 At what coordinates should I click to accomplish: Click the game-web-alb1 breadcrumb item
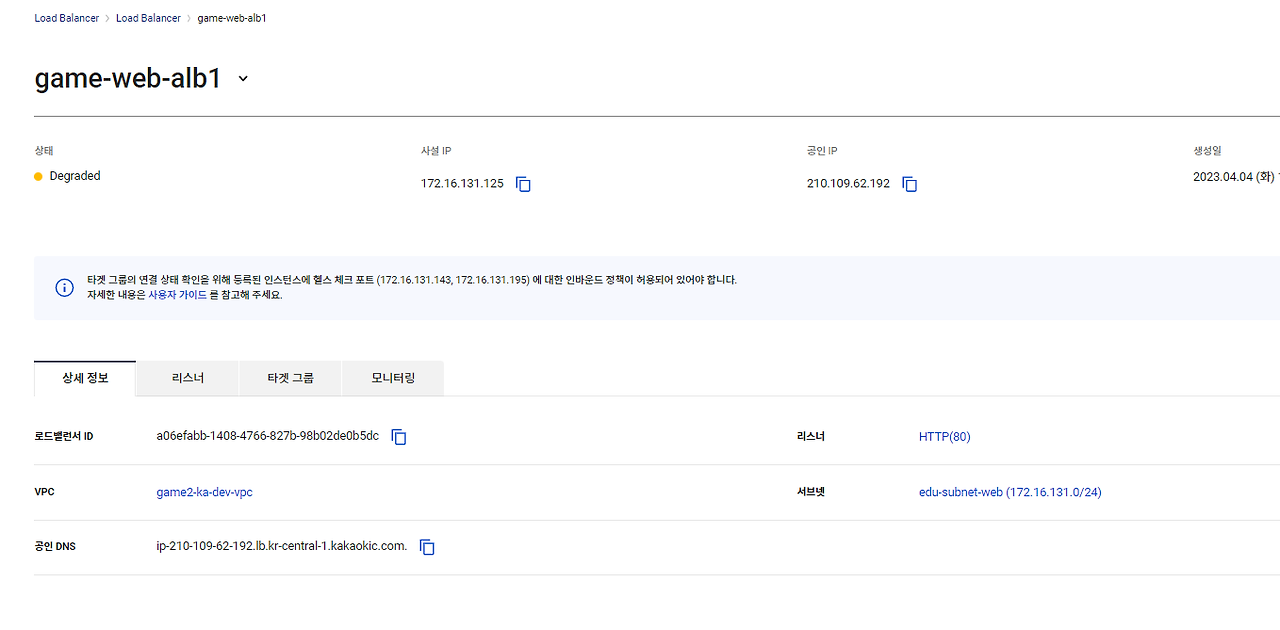232,18
